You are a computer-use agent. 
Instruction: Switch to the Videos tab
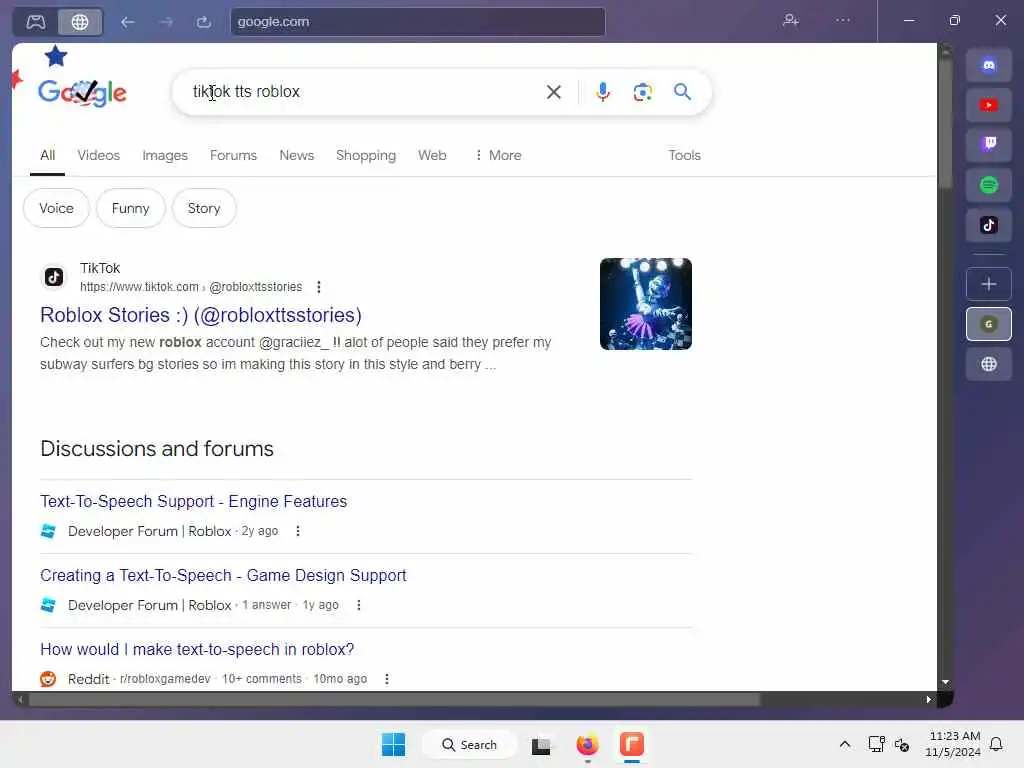coord(99,155)
